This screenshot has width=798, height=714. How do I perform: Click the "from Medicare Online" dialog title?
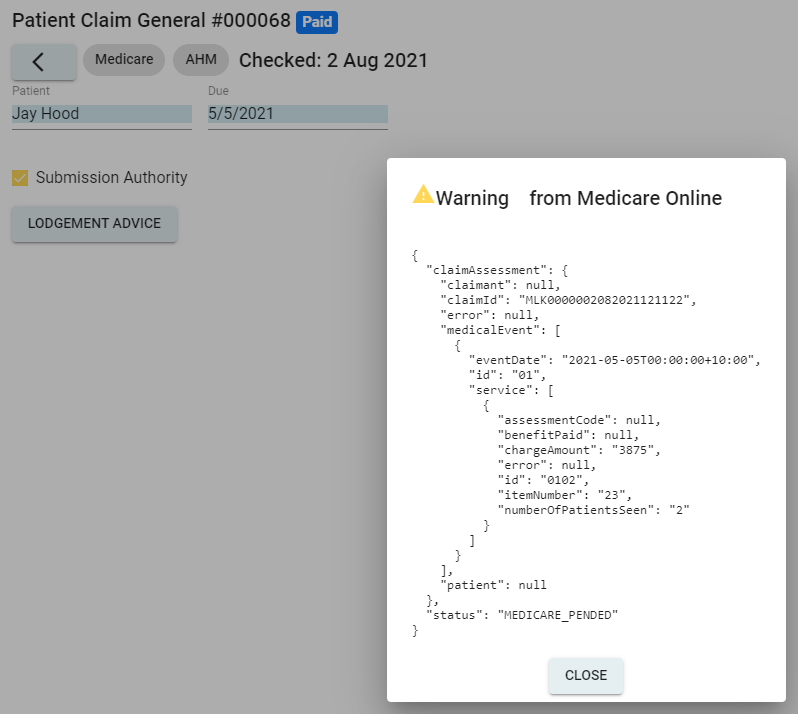tap(625, 198)
